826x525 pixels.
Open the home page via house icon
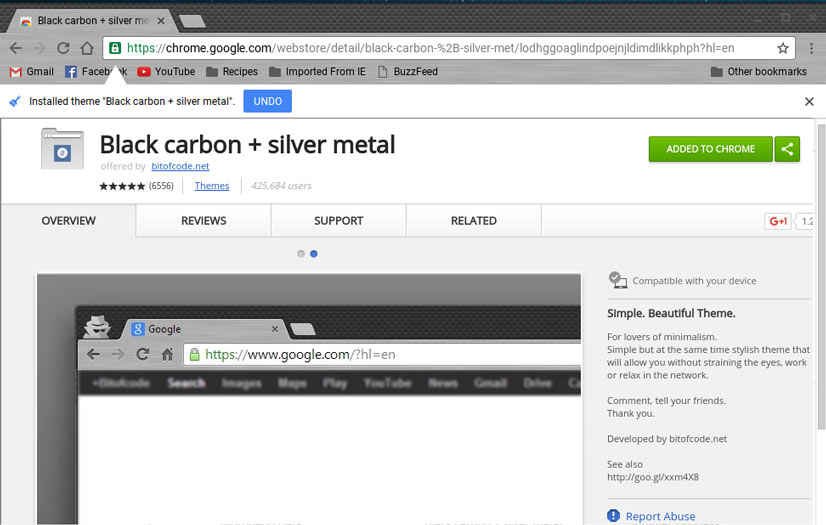point(87,48)
